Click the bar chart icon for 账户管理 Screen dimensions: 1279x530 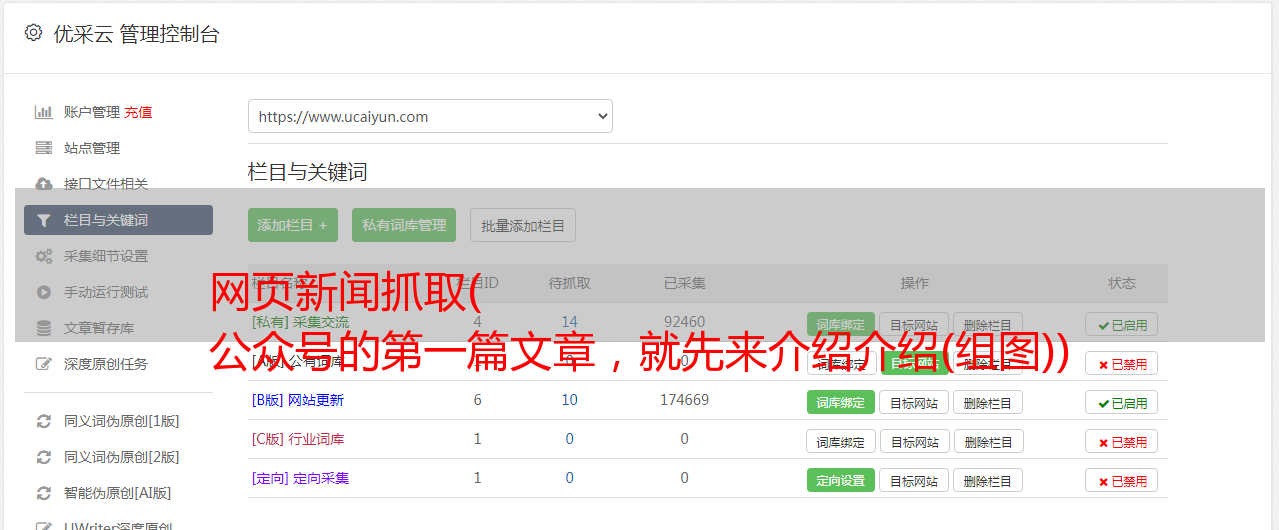coord(44,112)
